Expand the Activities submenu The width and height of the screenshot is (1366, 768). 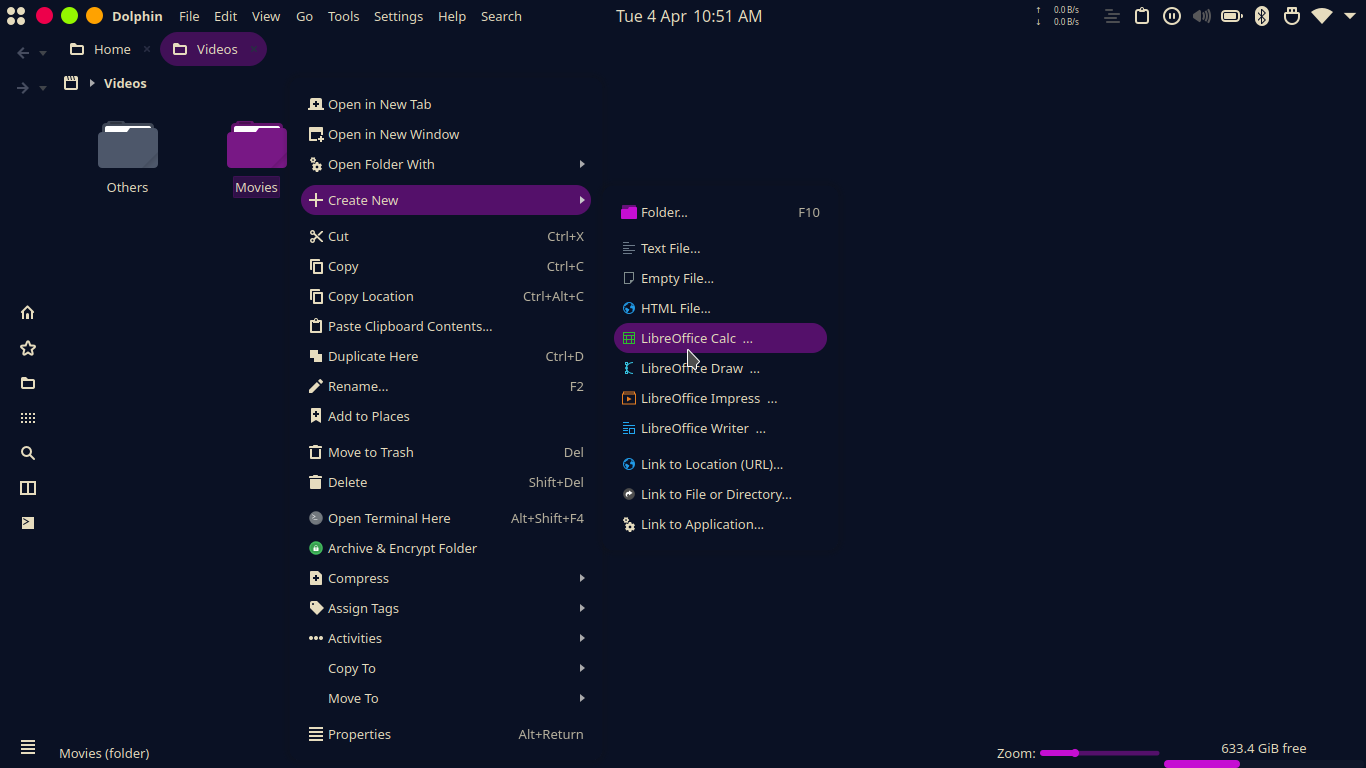click(x=446, y=638)
